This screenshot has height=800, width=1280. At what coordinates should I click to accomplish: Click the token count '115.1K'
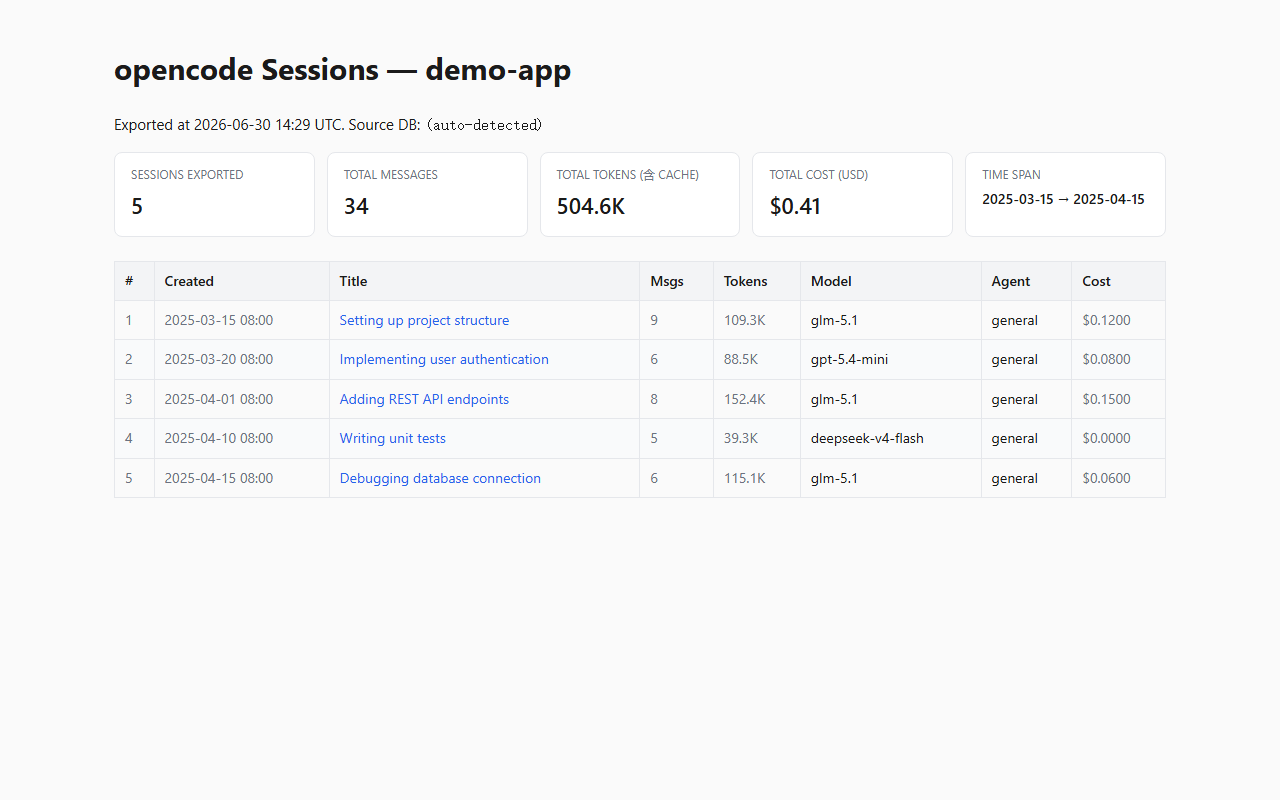(x=745, y=478)
